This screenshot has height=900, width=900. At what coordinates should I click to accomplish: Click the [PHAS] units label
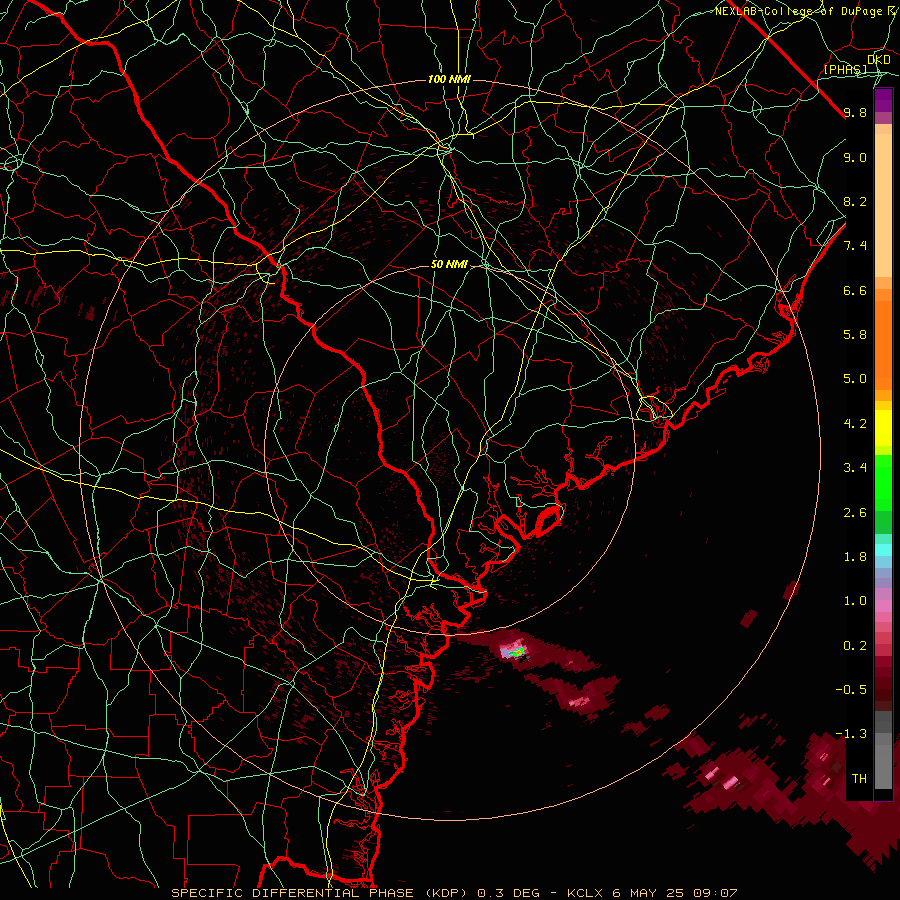pos(845,69)
